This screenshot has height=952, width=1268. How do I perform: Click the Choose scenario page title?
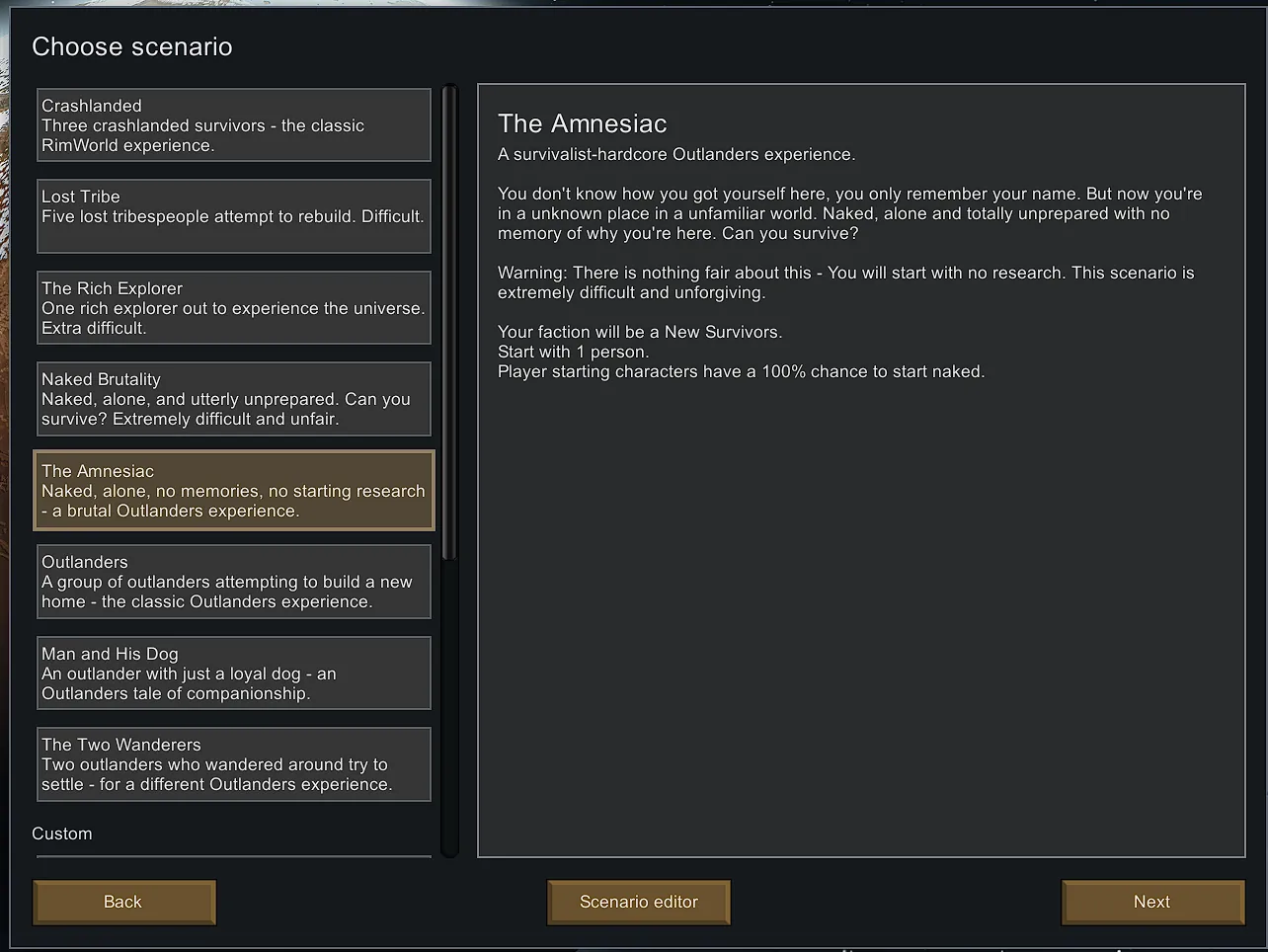(x=132, y=46)
